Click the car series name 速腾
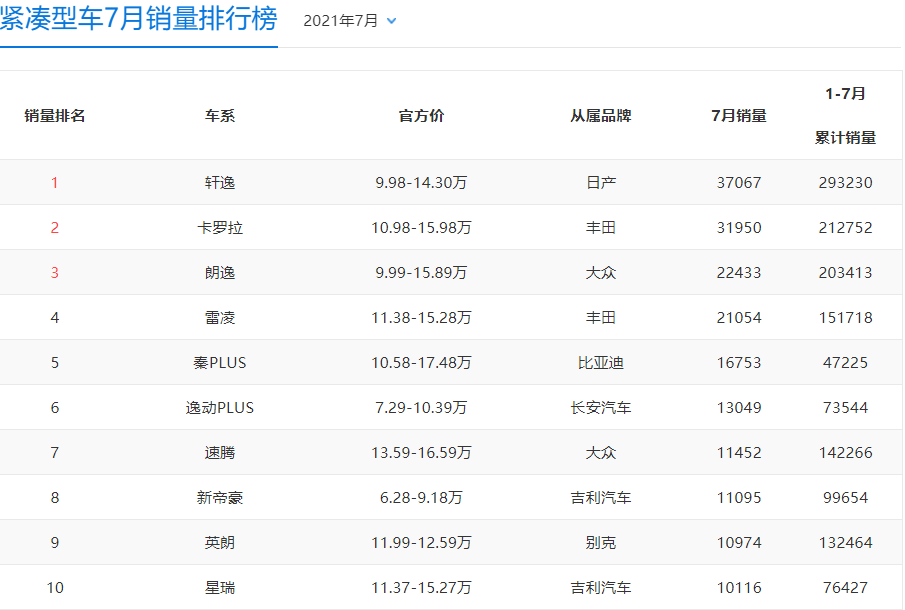Image resolution: width=905 pixels, height=610 pixels. (220, 452)
